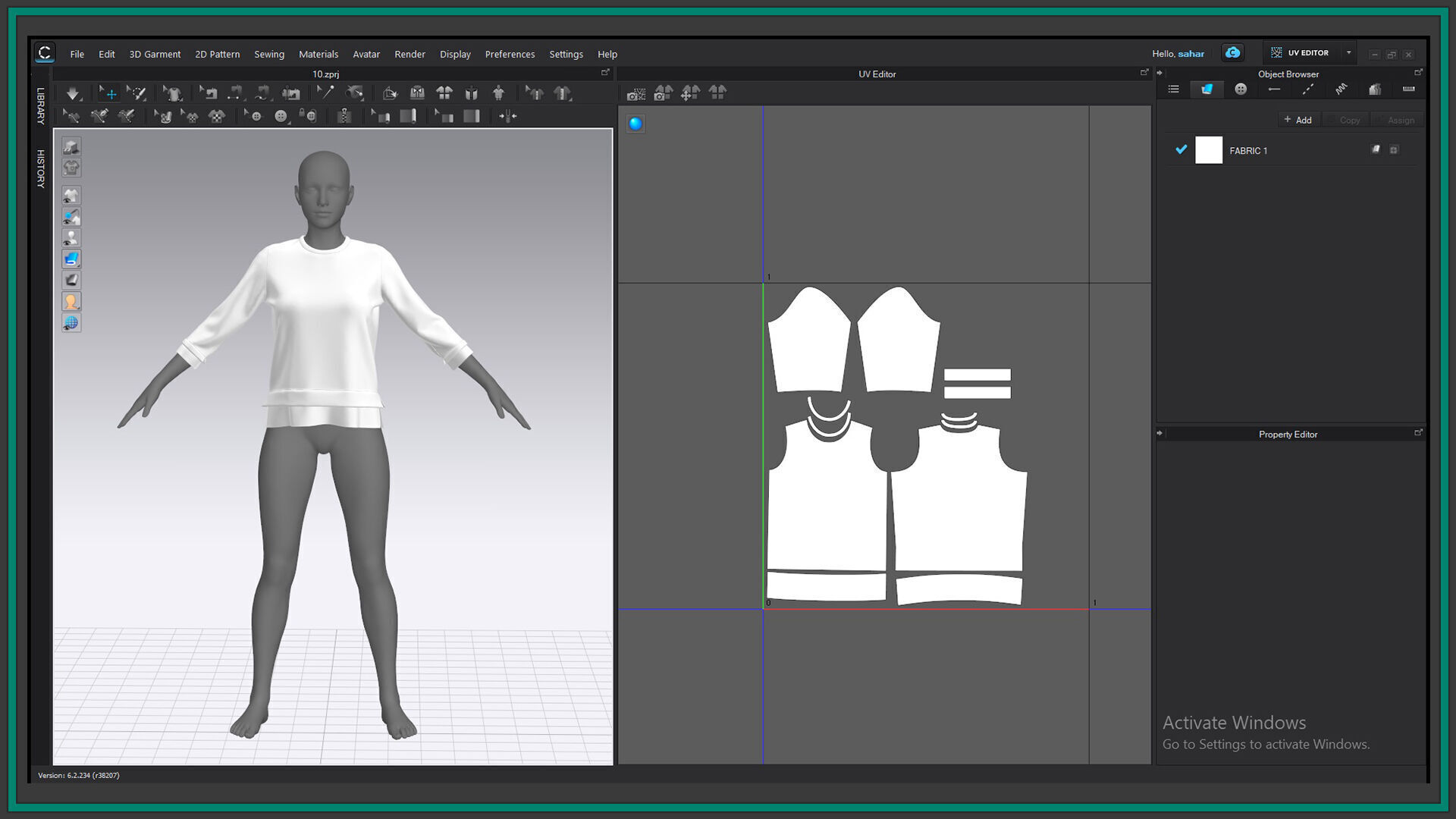The image size is (1456, 819).
Task: Open the blue garment render style option
Action: tap(71, 259)
